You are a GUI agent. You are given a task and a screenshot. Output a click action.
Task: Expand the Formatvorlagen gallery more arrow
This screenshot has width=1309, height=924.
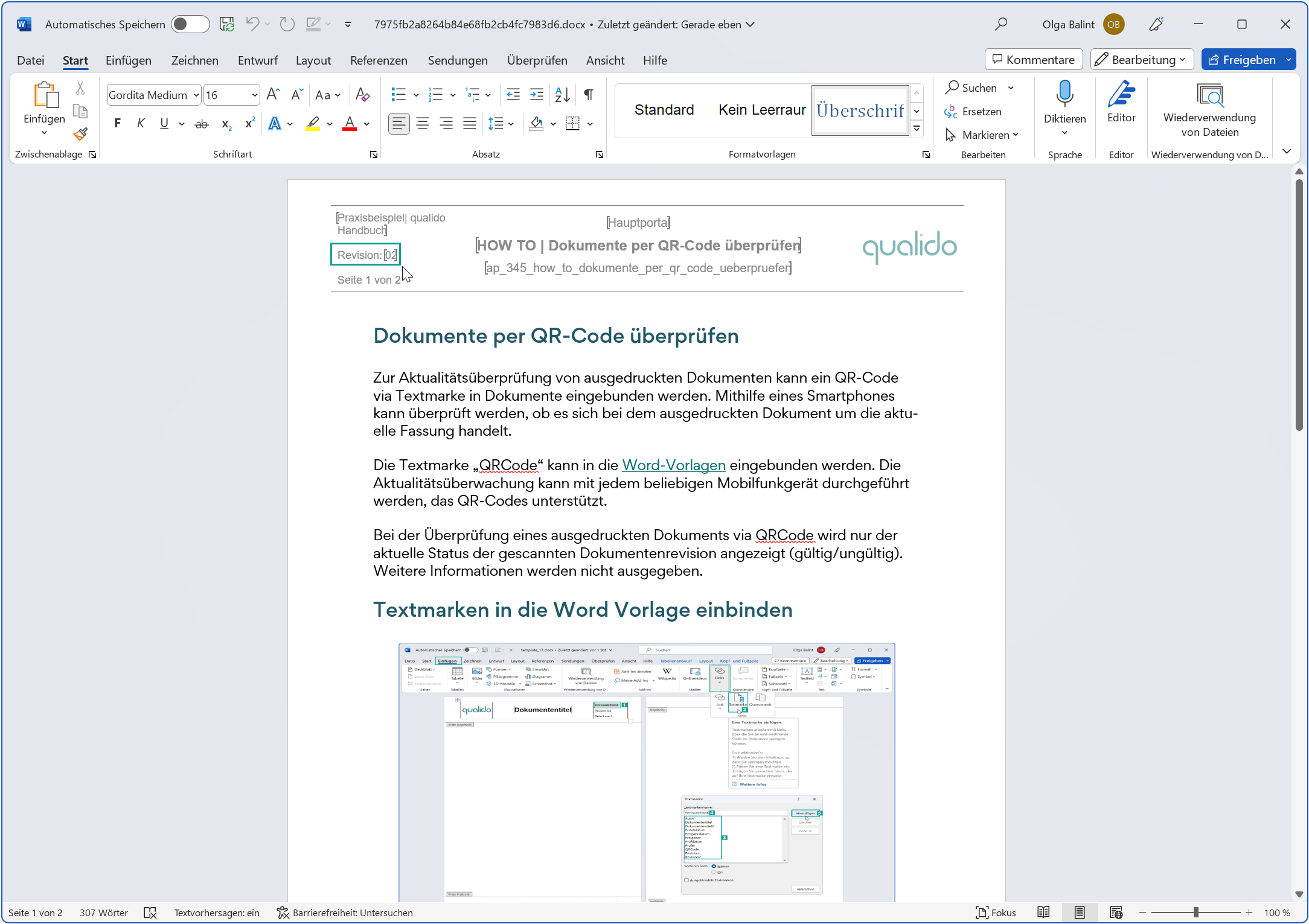click(917, 129)
